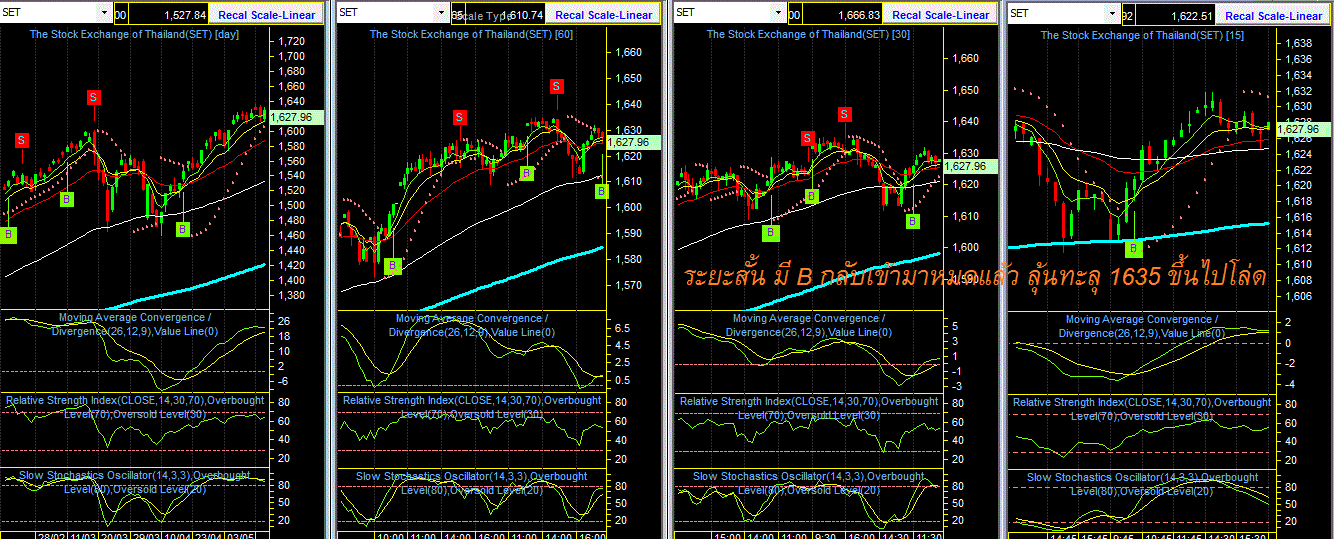The height and width of the screenshot is (539, 1334).
Task: Select the rightmost green B marker in the 30-minute chart
Action: 913,221
